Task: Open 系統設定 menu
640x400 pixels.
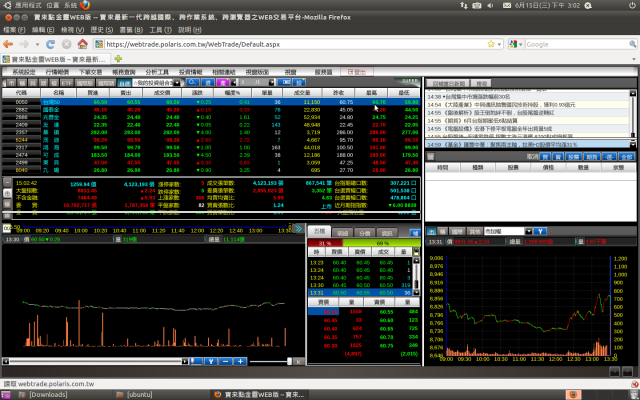Action: click(x=24, y=72)
